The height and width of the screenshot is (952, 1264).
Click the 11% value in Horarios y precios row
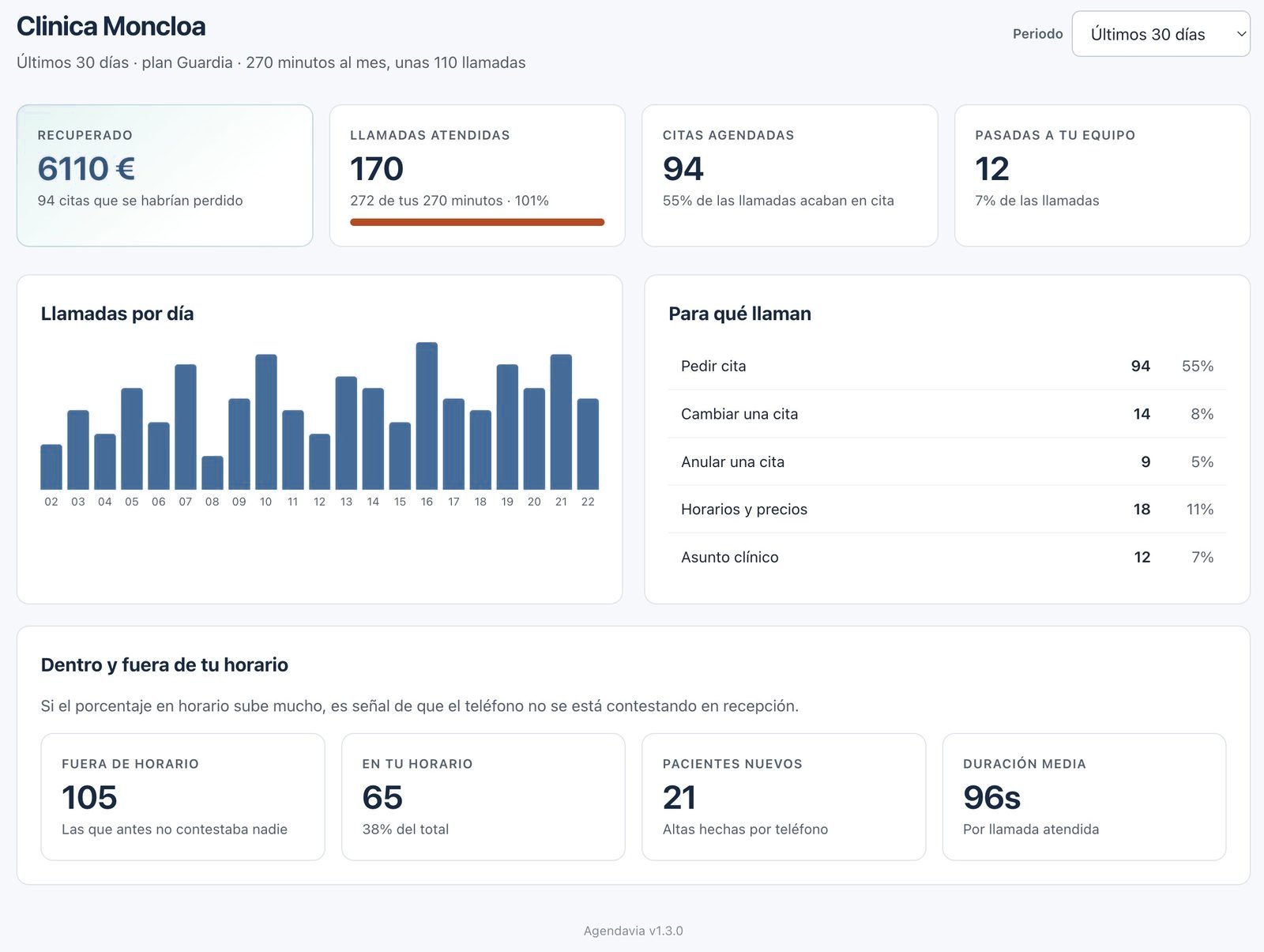click(1200, 510)
